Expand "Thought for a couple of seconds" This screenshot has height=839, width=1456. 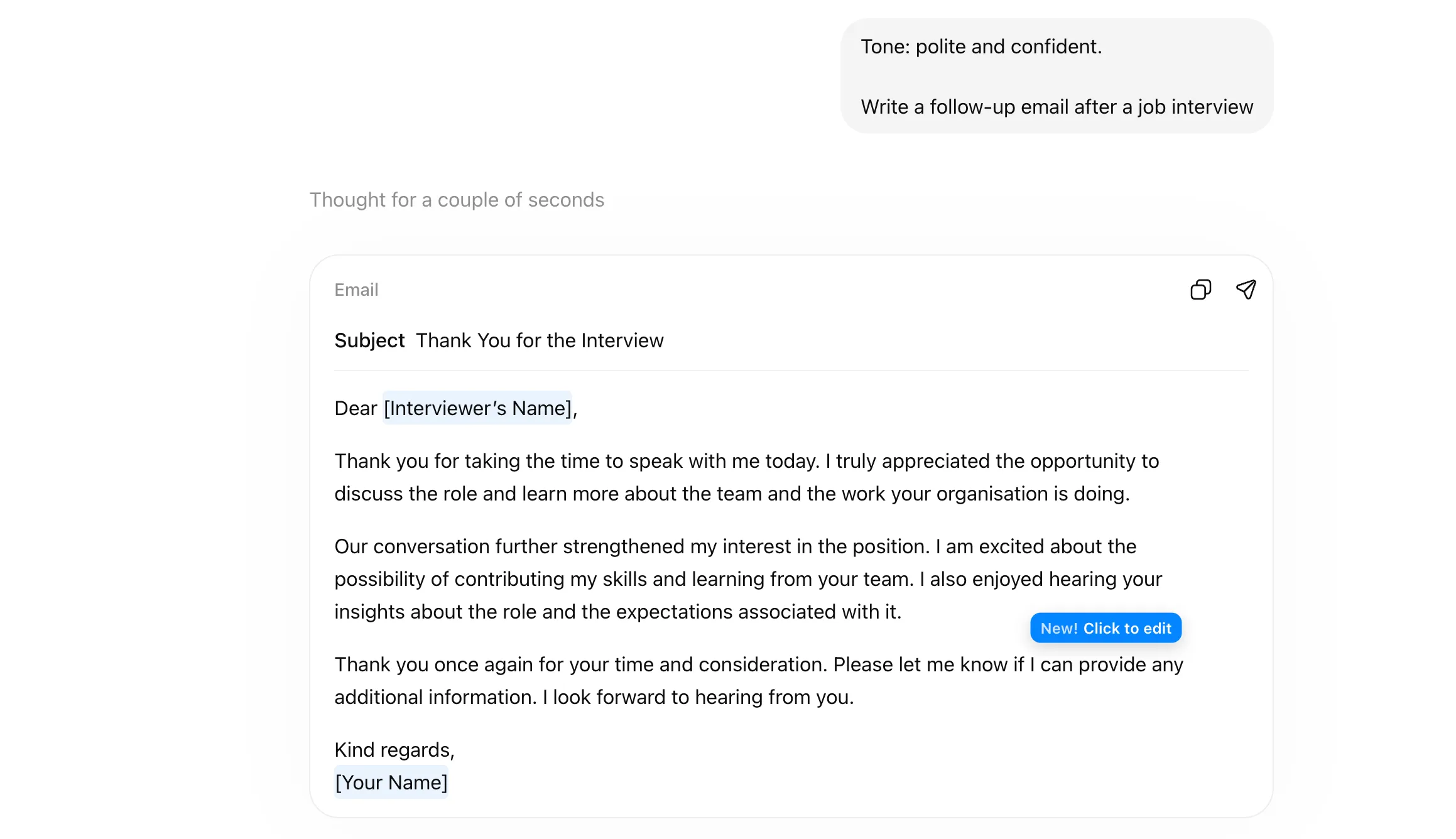pos(457,200)
